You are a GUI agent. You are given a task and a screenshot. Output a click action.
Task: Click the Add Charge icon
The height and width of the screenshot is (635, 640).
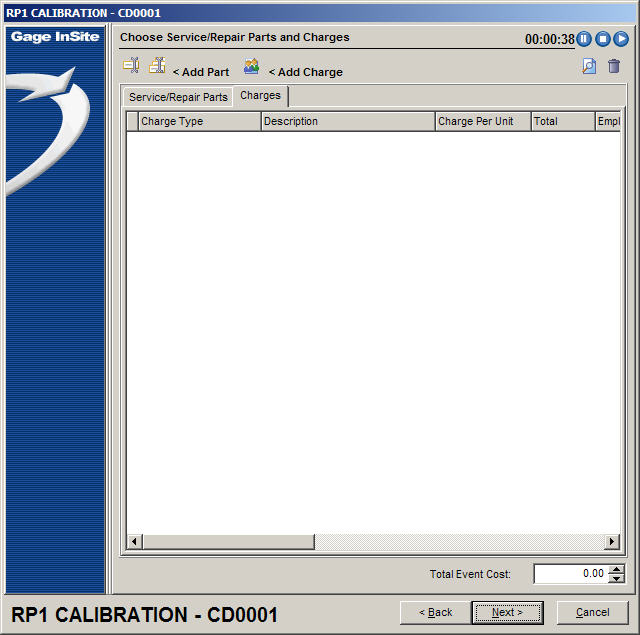[x=251, y=67]
